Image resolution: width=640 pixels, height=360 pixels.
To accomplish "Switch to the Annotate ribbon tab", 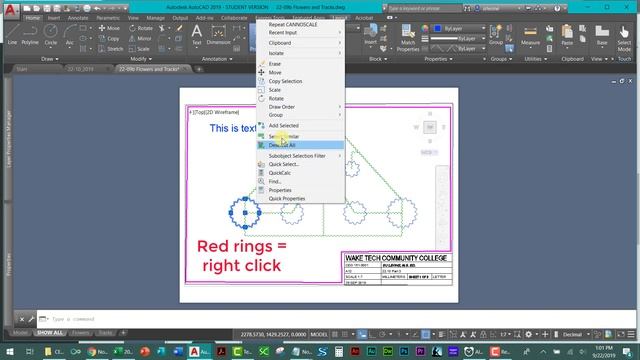I will coord(78,18).
